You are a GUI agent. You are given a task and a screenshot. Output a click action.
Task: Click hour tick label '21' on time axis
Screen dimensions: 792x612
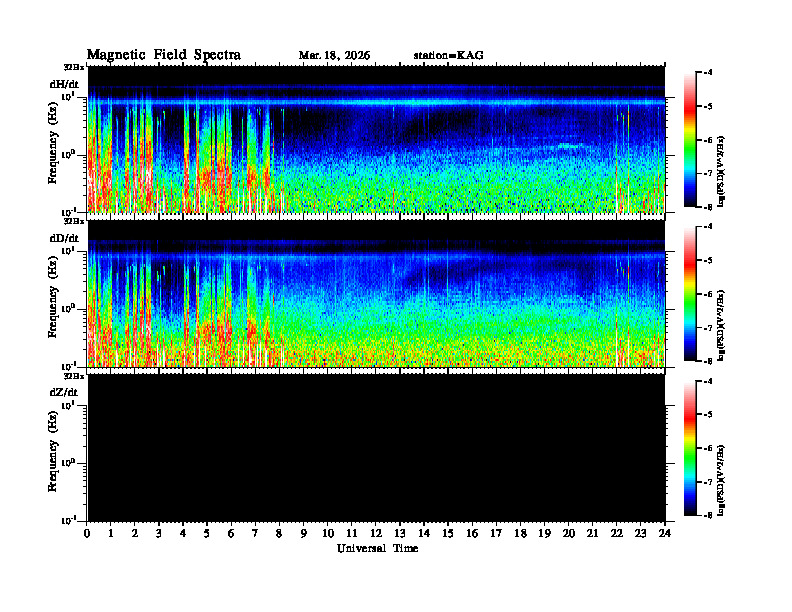[592, 534]
